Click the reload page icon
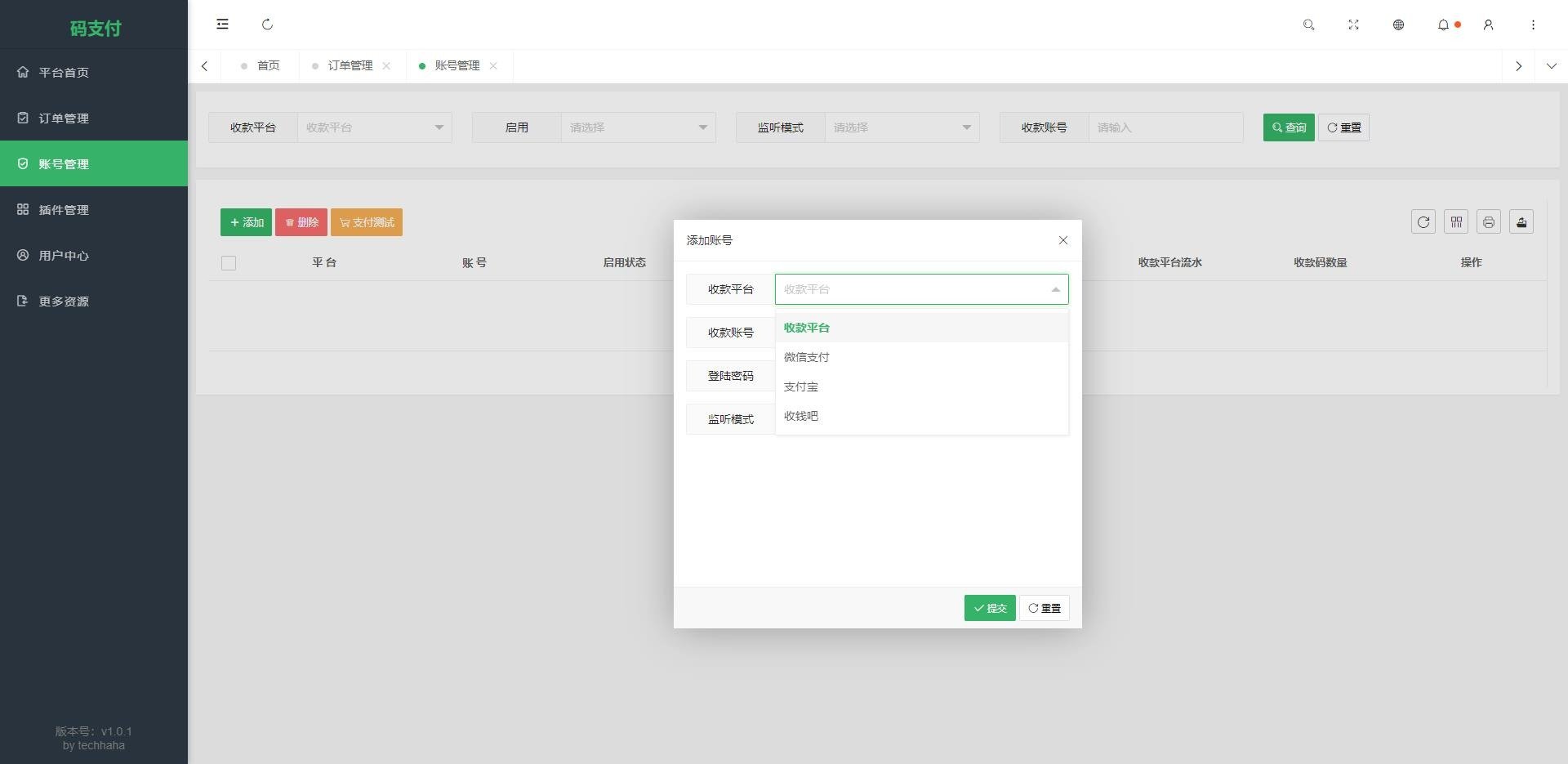The width and height of the screenshot is (1568, 764). 268,25
